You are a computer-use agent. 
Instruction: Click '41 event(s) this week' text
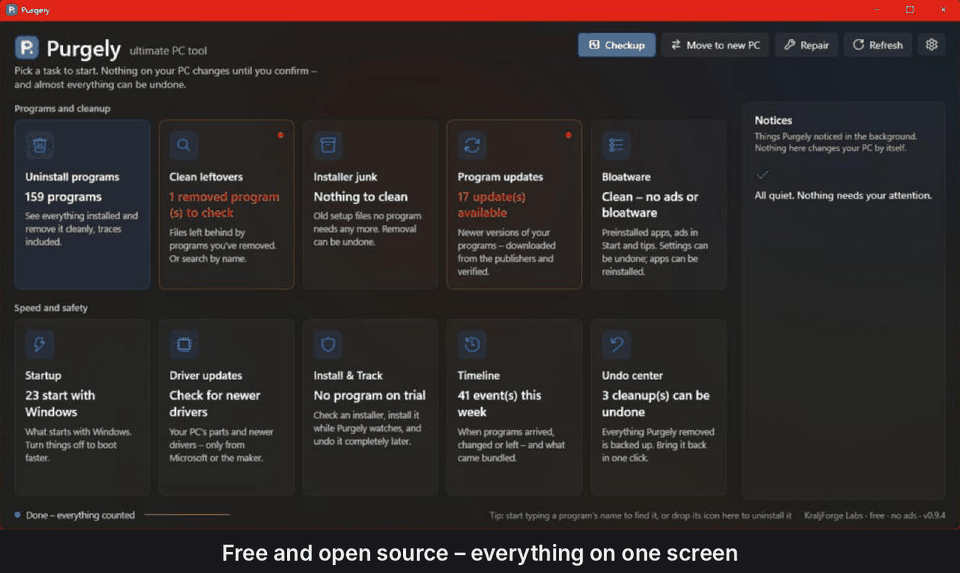(499, 403)
